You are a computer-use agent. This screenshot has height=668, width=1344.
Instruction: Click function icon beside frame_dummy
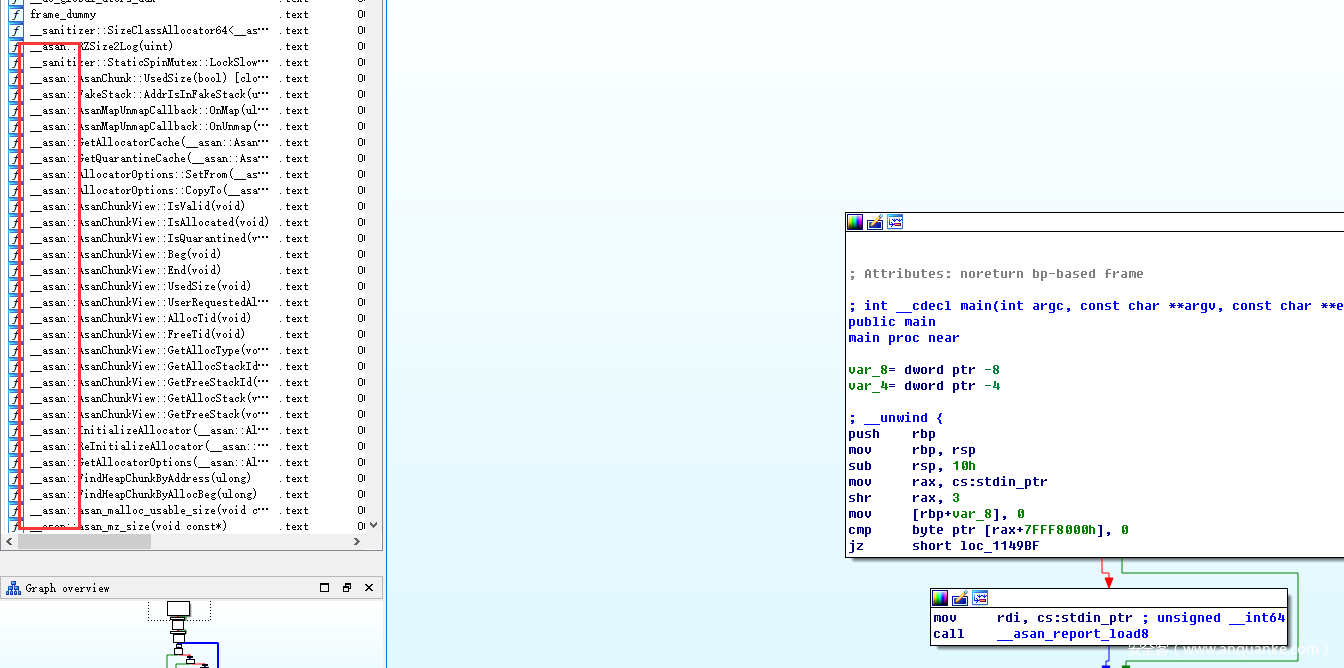(x=16, y=15)
